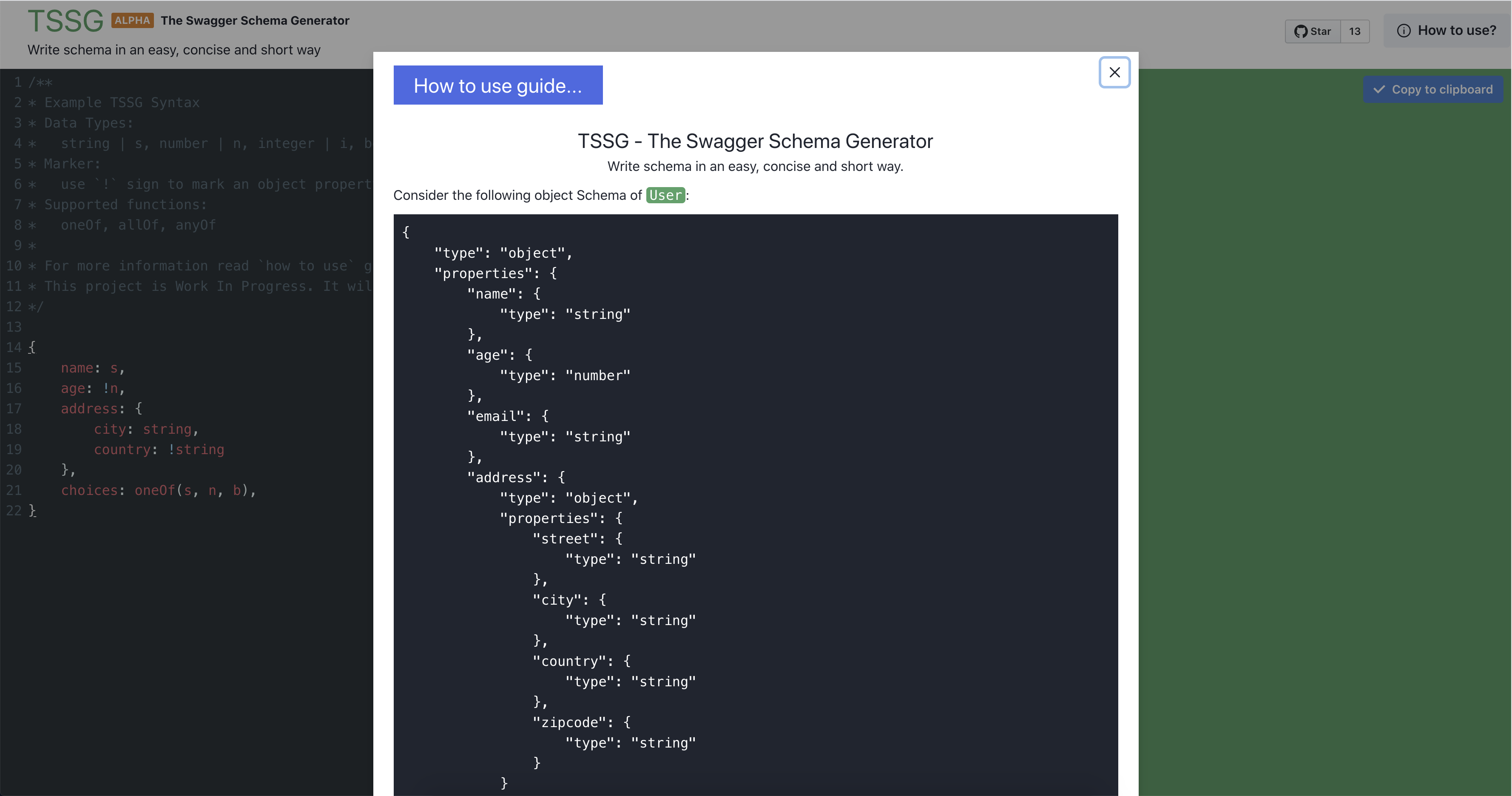
Task: Close the how-to-use guide dialog
Action: click(x=1114, y=72)
